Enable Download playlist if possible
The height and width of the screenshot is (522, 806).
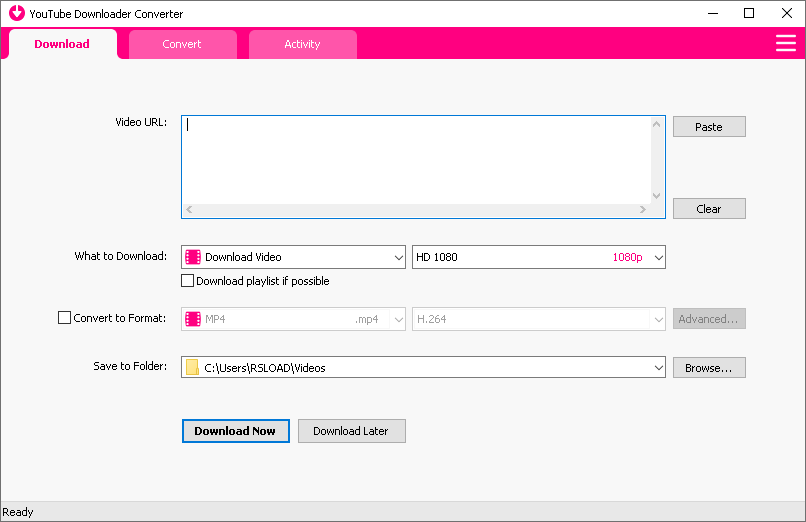tap(188, 281)
